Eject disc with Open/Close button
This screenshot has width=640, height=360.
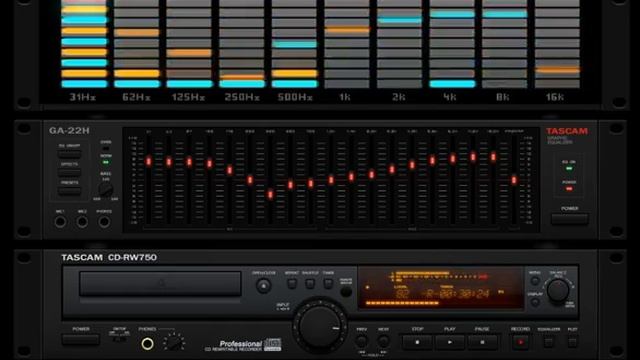[x=263, y=286]
